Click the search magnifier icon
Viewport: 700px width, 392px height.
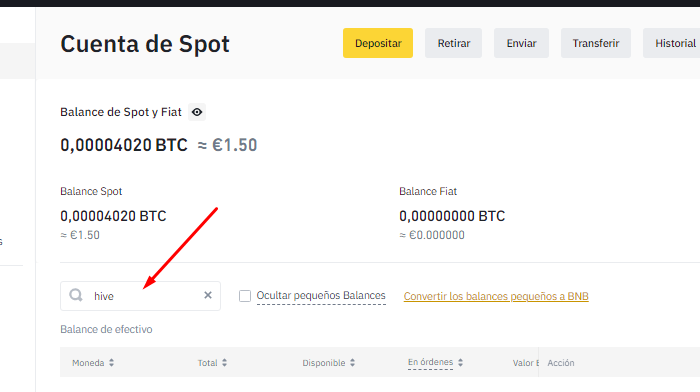tap(76, 295)
